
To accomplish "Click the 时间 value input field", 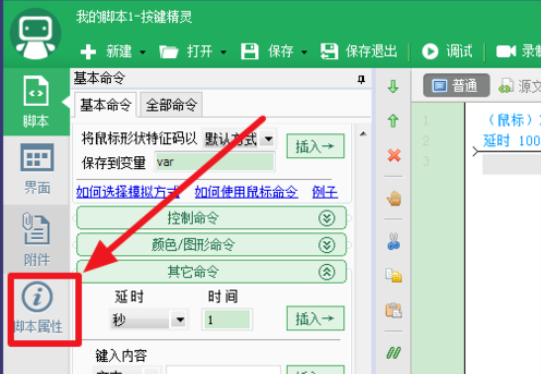I will coord(227,320).
